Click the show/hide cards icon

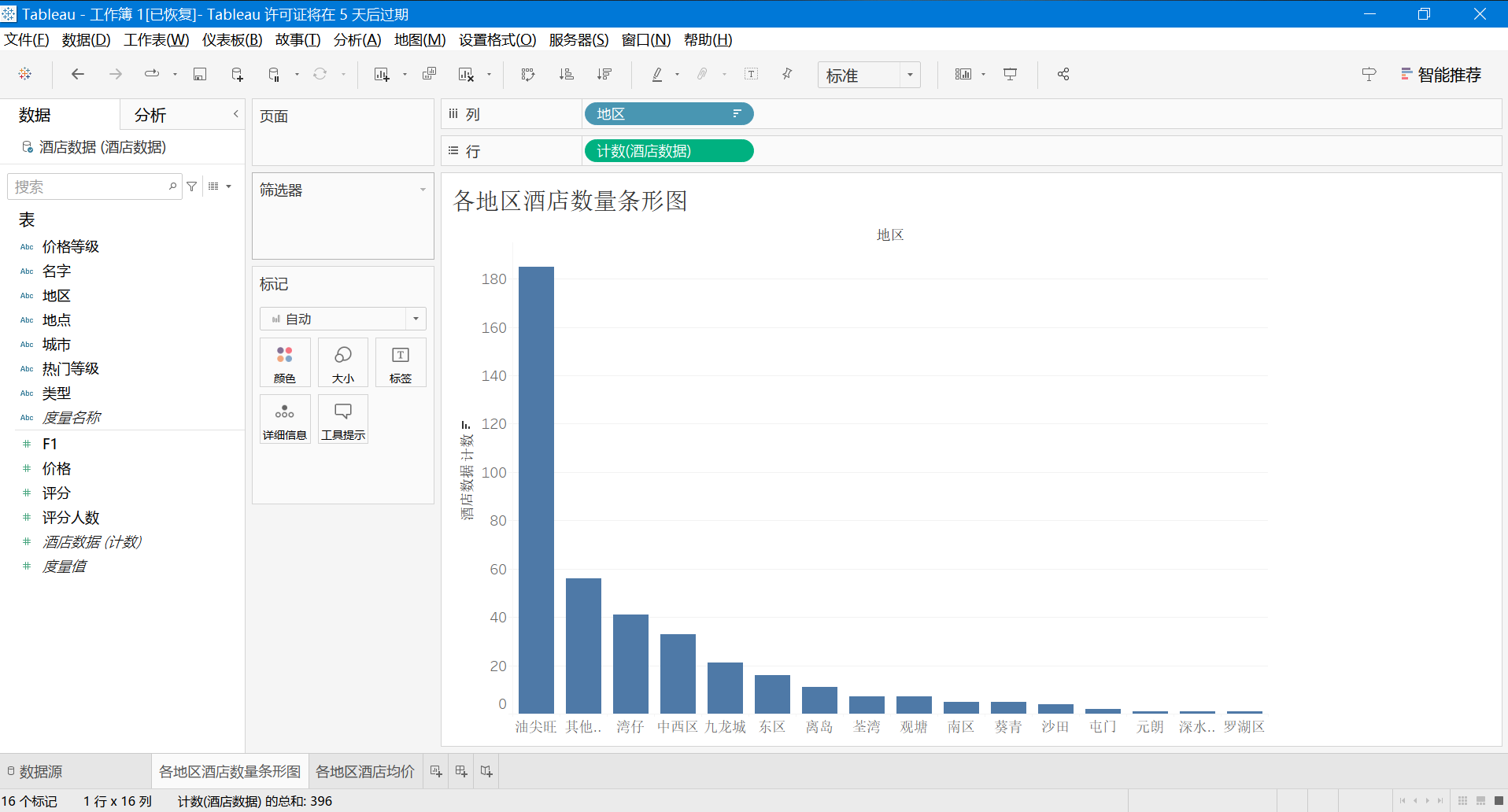tap(963, 74)
